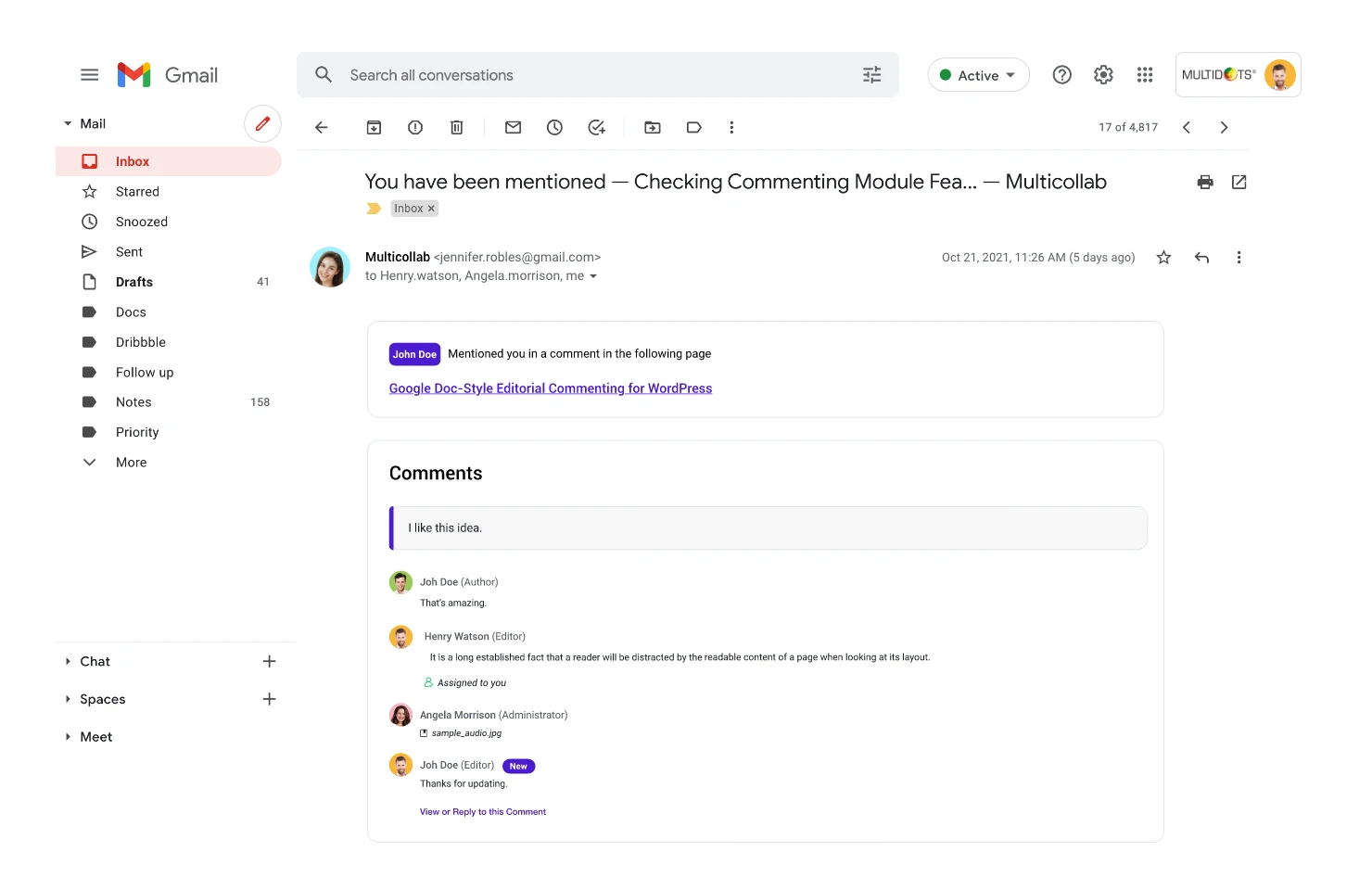Expand the Chat section
The width and height of the screenshot is (1372, 890).
(68, 662)
